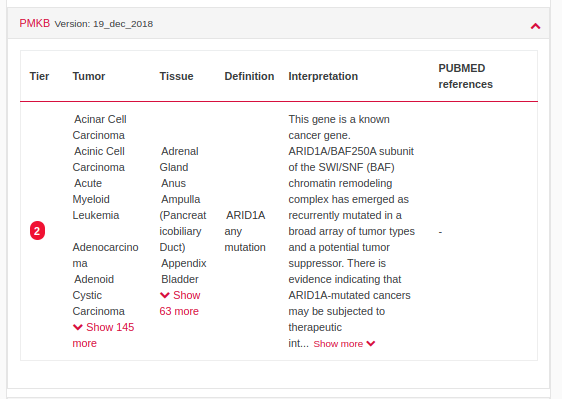Expand the interpretation text with Show more
This screenshot has height=399, width=562.
[344, 344]
